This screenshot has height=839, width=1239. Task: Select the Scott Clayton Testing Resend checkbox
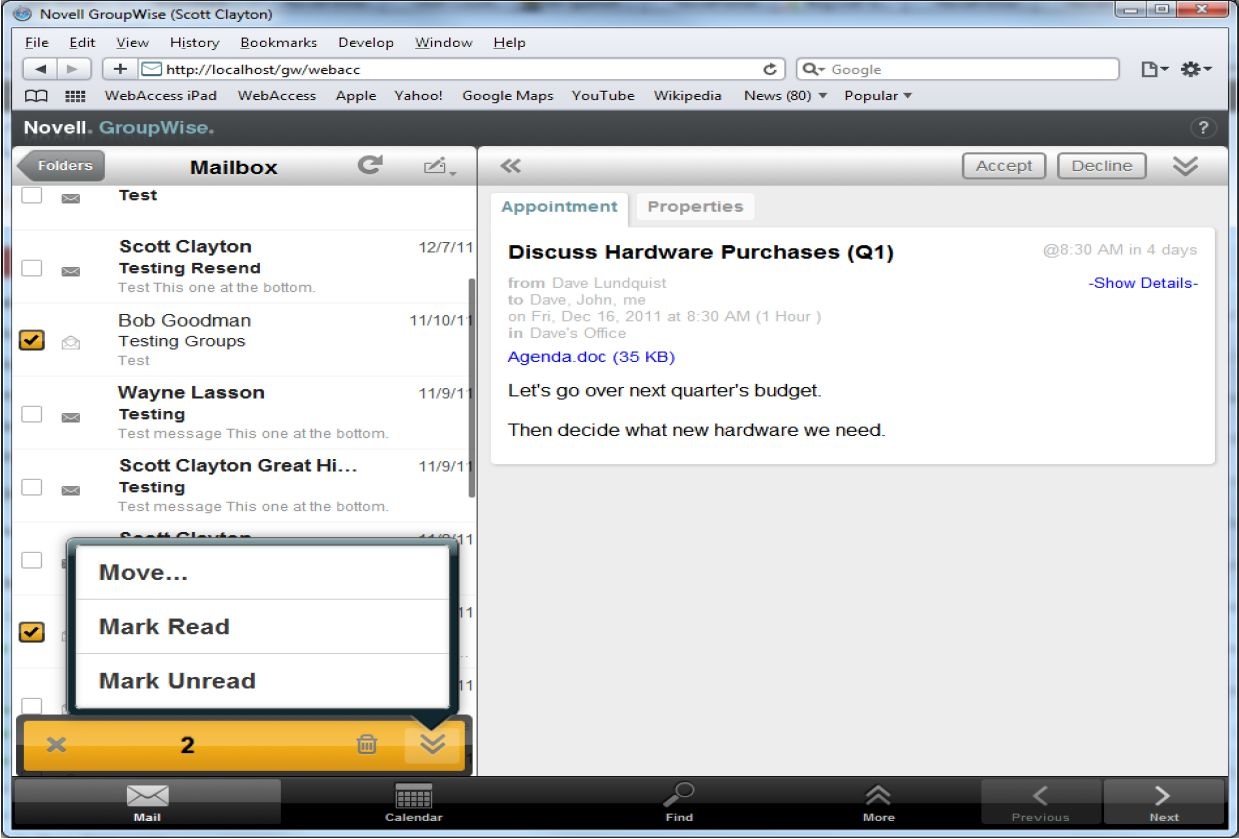pos(32,268)
